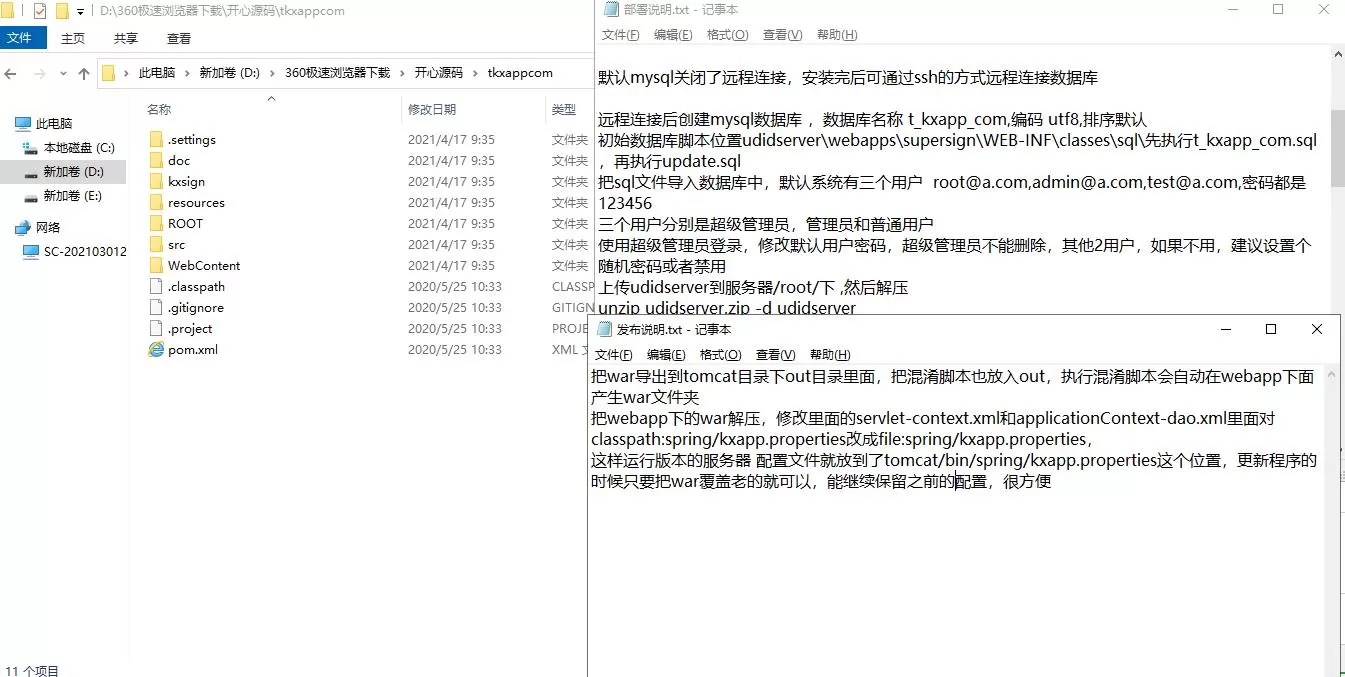Click the .project file icon
Screen dimensions: 1345x677
coord(155,328)
